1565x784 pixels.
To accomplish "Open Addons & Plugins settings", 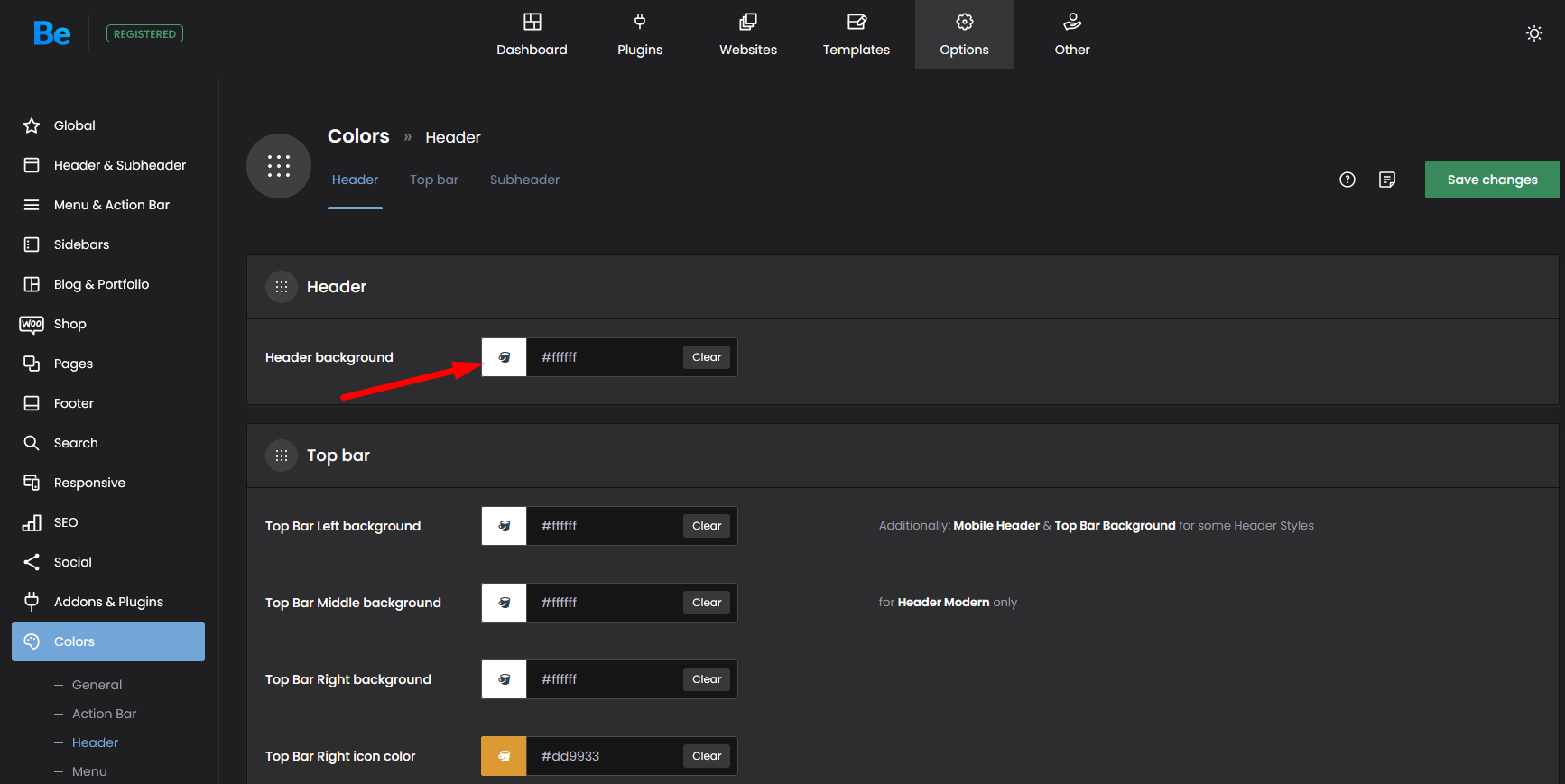I will pyautogui.click(x=108, y=602).
